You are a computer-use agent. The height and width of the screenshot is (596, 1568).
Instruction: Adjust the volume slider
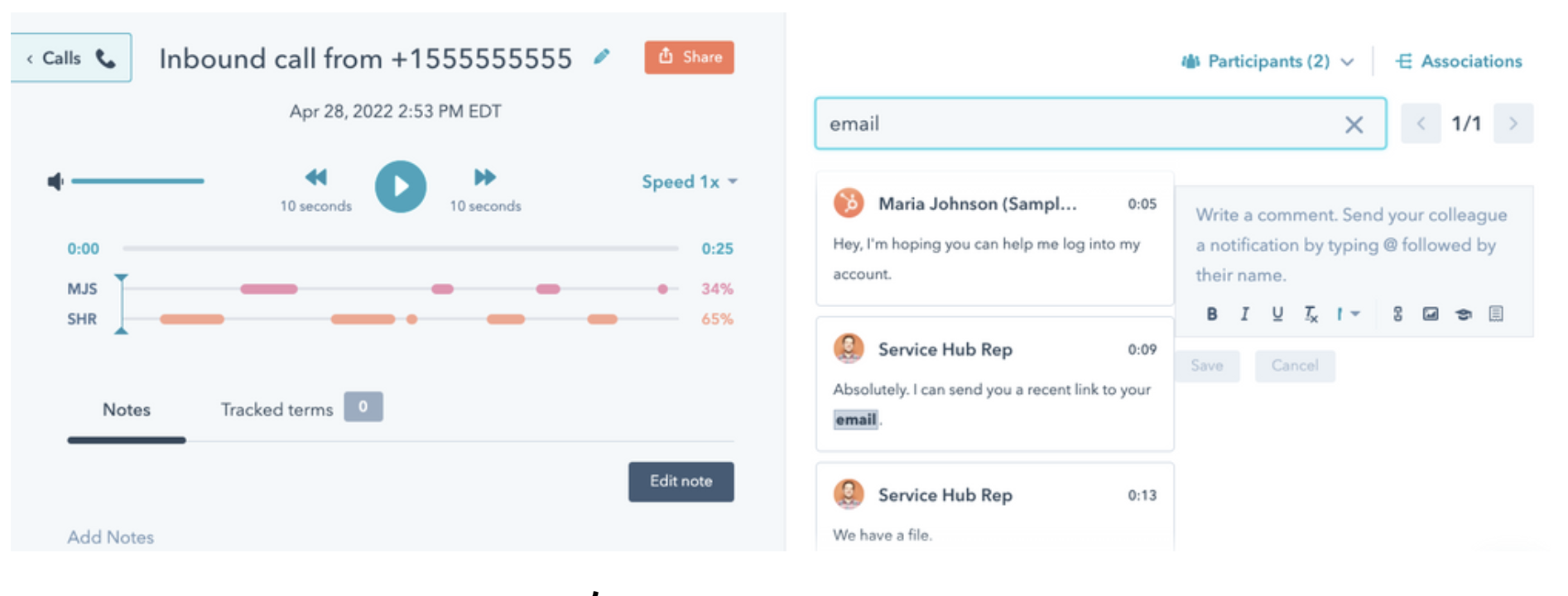point(137,180)
